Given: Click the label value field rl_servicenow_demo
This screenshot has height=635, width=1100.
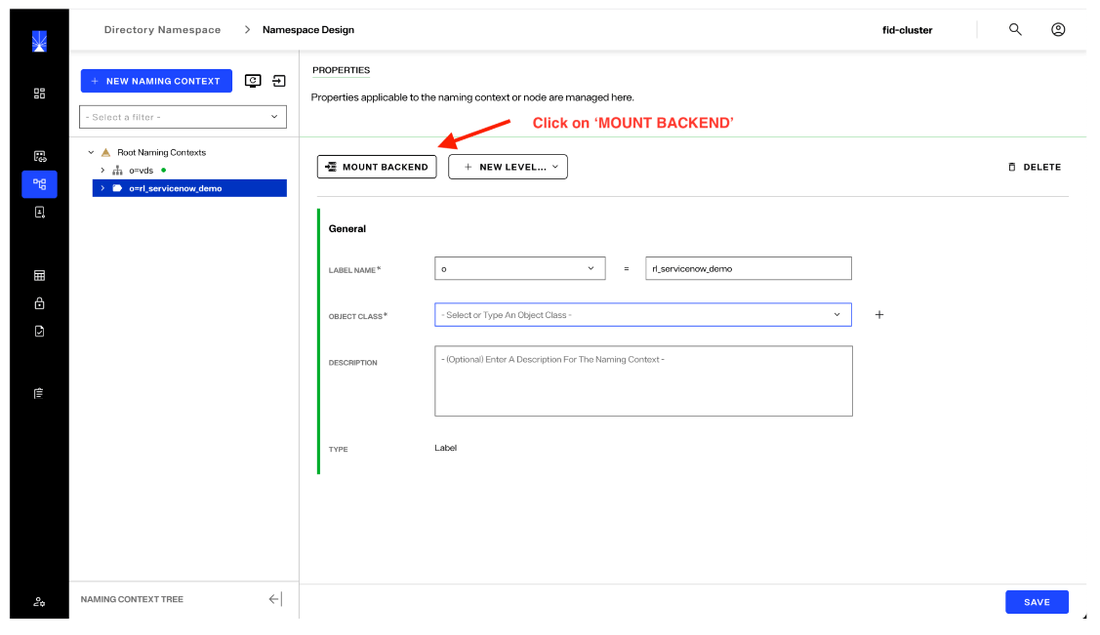Looking at the screenshot, I should click(x=749, y=269).
